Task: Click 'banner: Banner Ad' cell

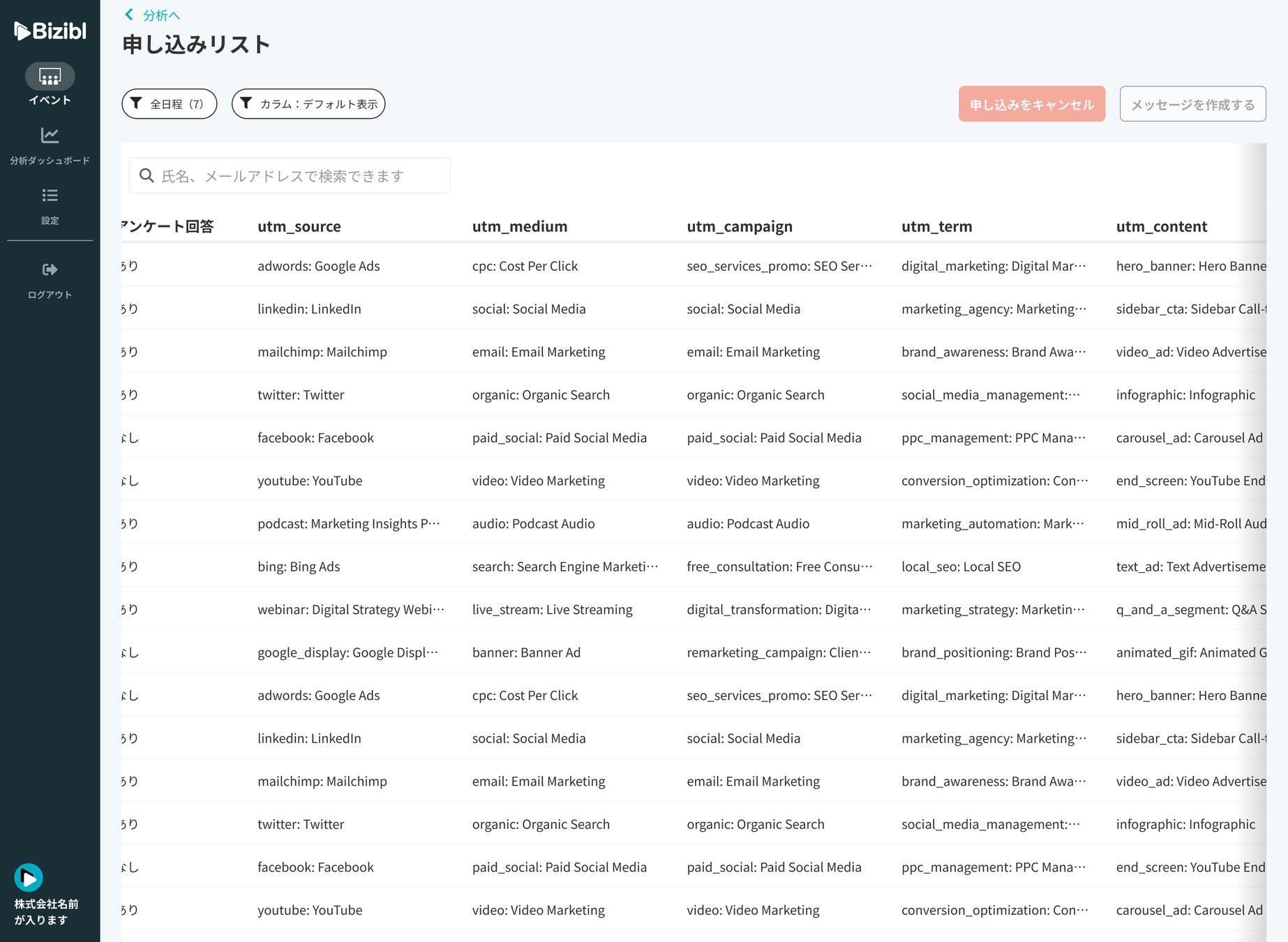Action: pyautogui.click(x=526, y=652)
